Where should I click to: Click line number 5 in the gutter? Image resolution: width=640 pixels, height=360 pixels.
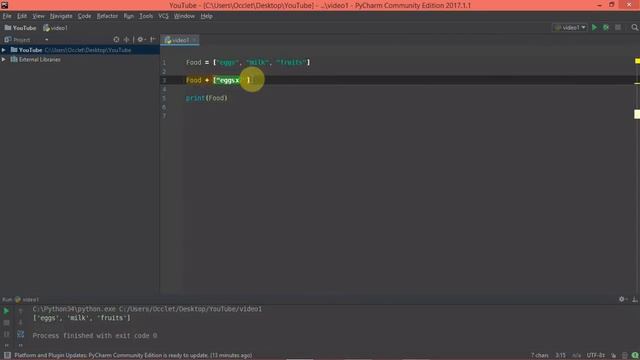tap(164, 98)
